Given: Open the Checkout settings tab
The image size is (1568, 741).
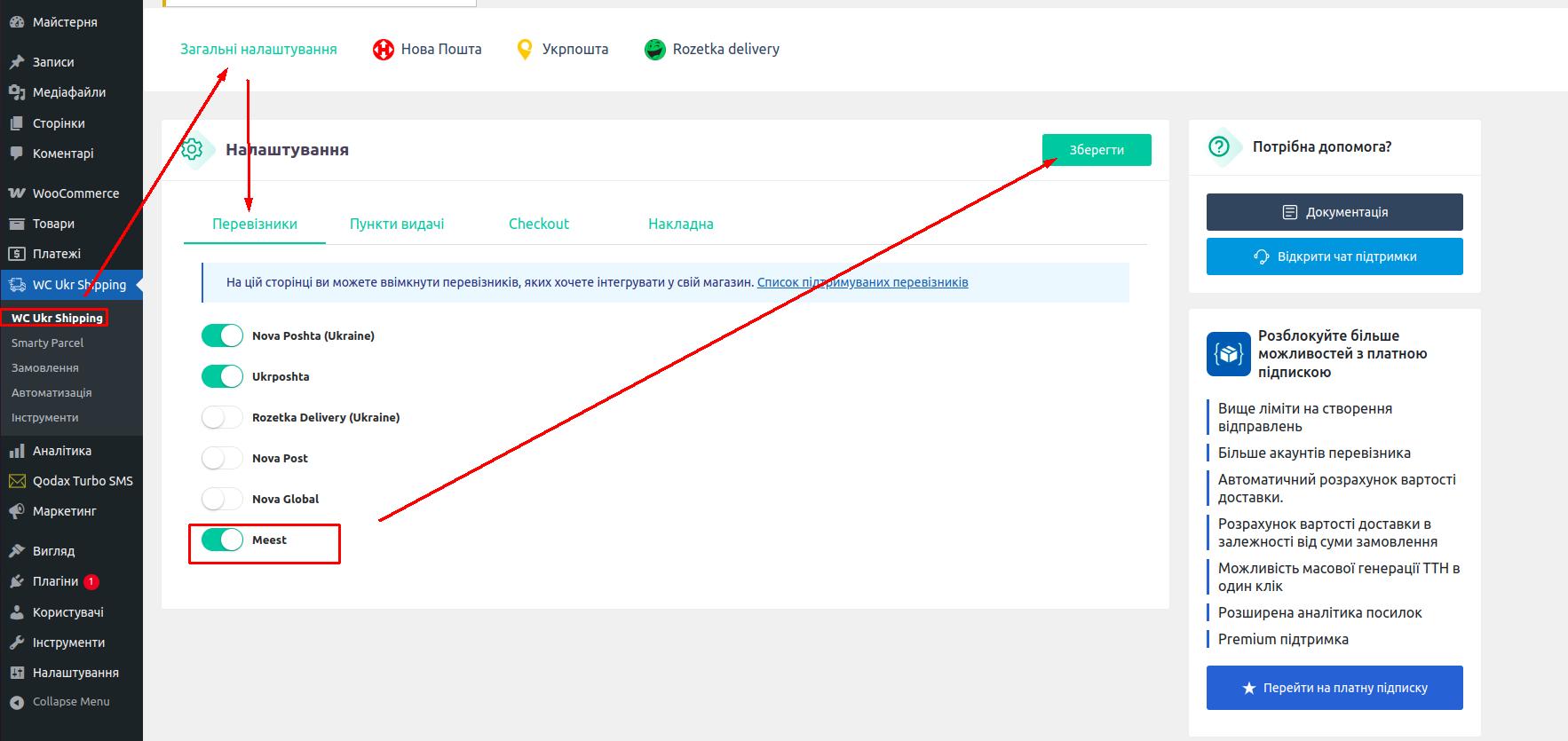Looking at the screenshot, I should click(x=539, y=224).
